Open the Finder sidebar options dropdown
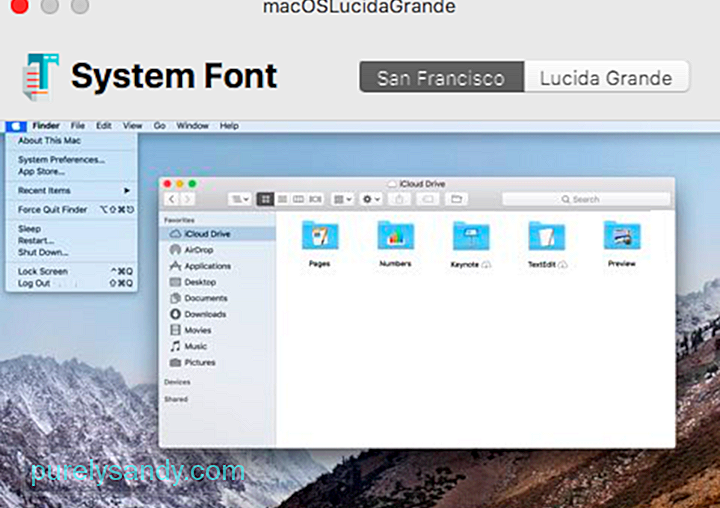Image resolution: width=720 pixels, height=508 pixels. pyautogui.click(x=240, y=199)
